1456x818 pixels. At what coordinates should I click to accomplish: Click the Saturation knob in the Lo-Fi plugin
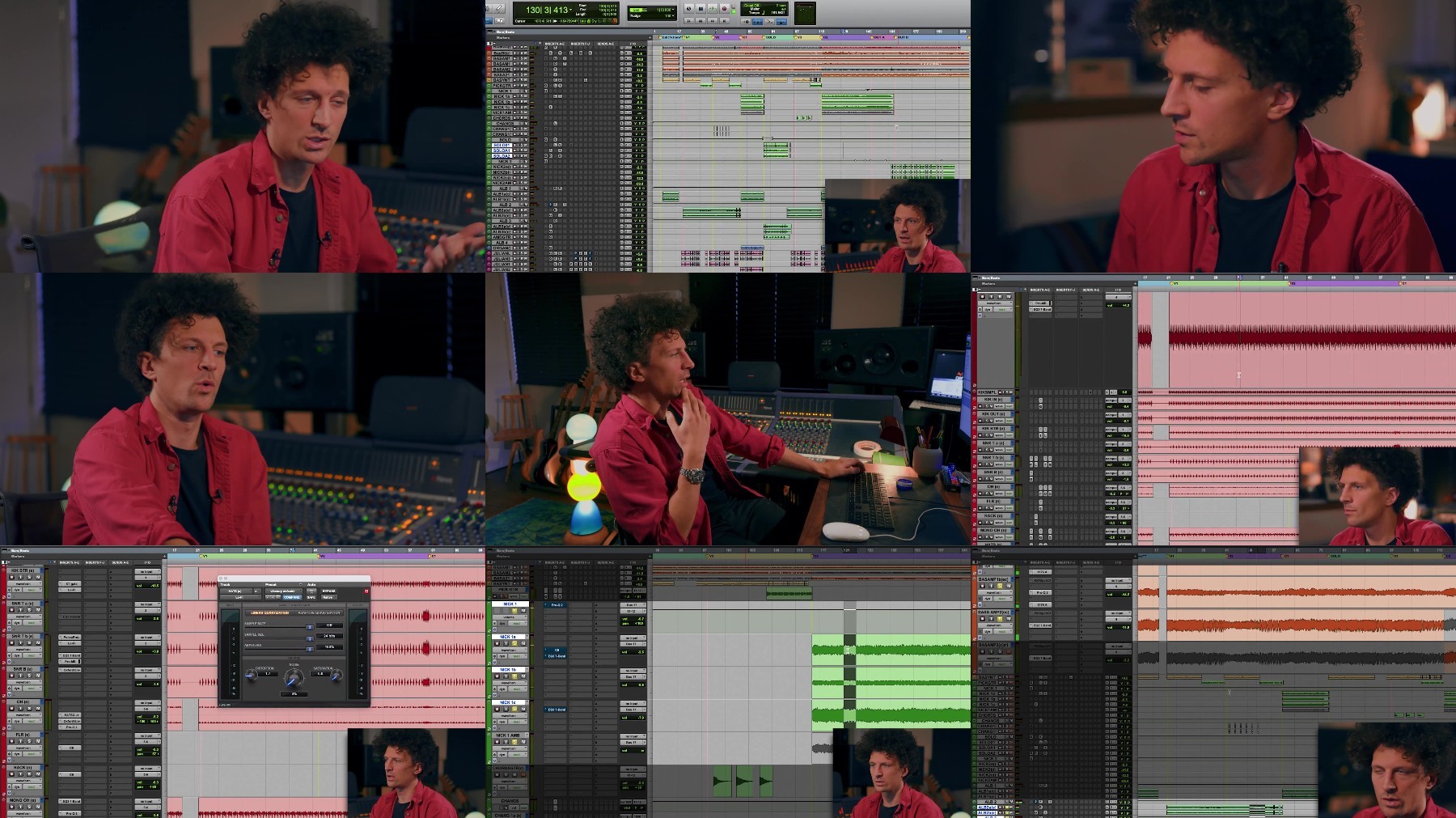336,676
